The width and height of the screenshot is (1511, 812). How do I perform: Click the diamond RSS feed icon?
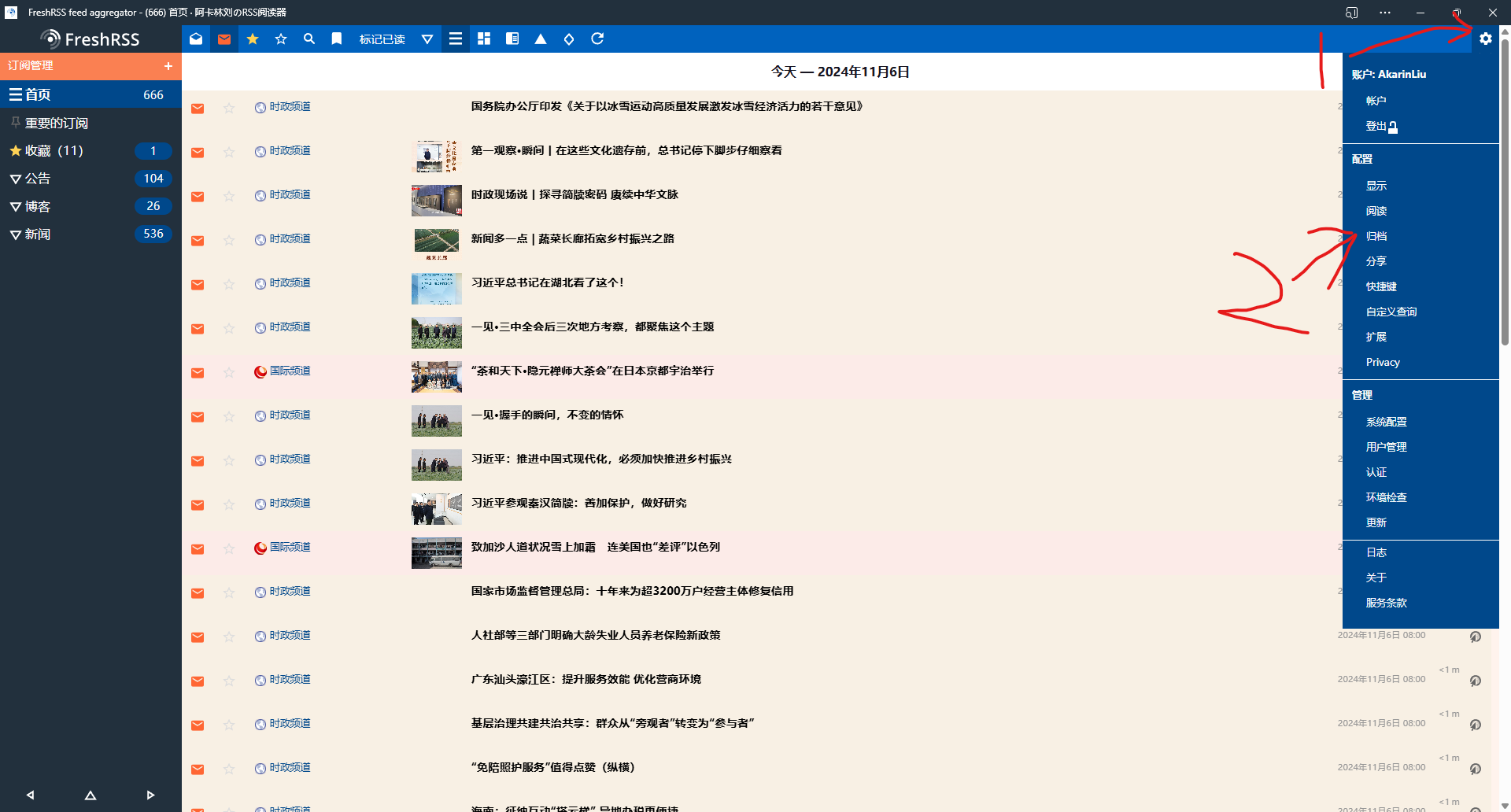(x=569, y=39)
